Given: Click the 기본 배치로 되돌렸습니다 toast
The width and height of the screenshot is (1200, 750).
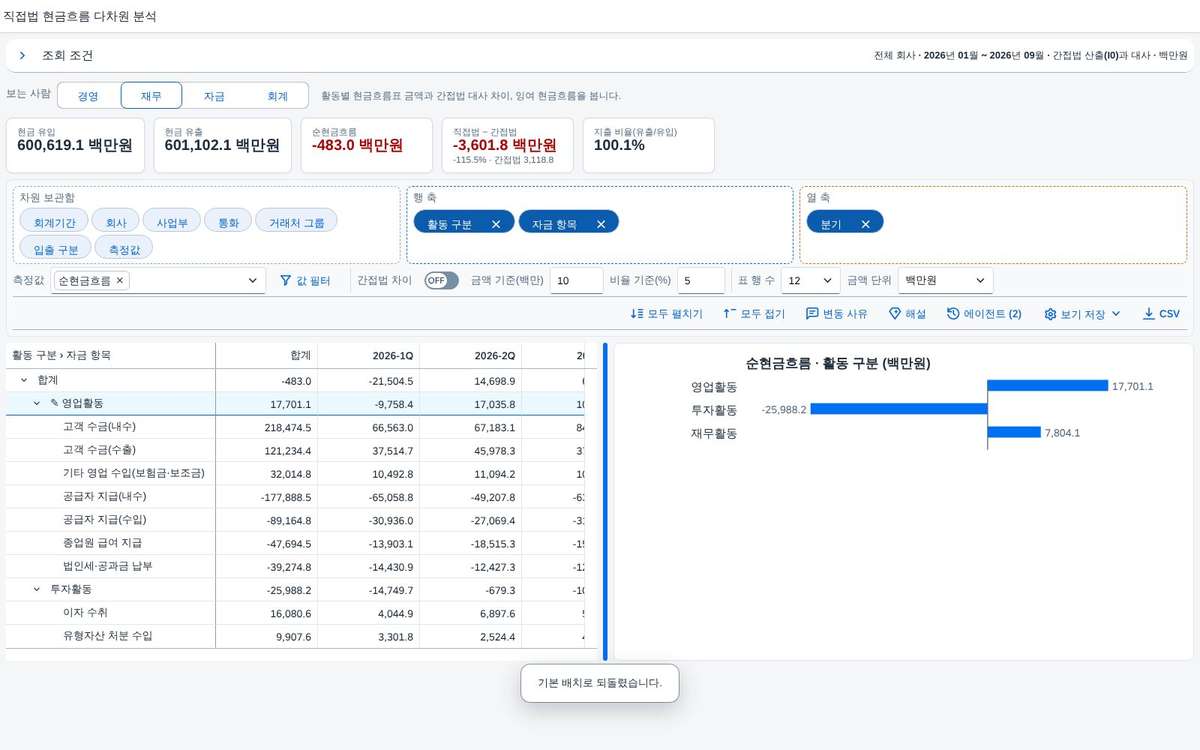Looking at the screenshot, I should [x=600, y=683].
